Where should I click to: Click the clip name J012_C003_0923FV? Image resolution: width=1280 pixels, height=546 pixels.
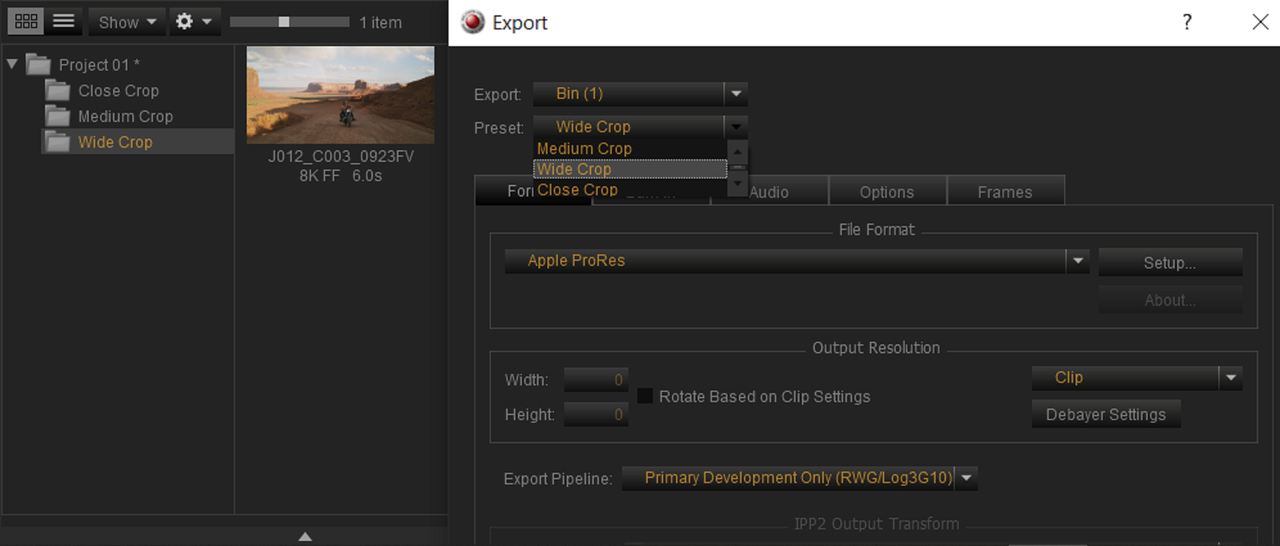click(341, 158)
